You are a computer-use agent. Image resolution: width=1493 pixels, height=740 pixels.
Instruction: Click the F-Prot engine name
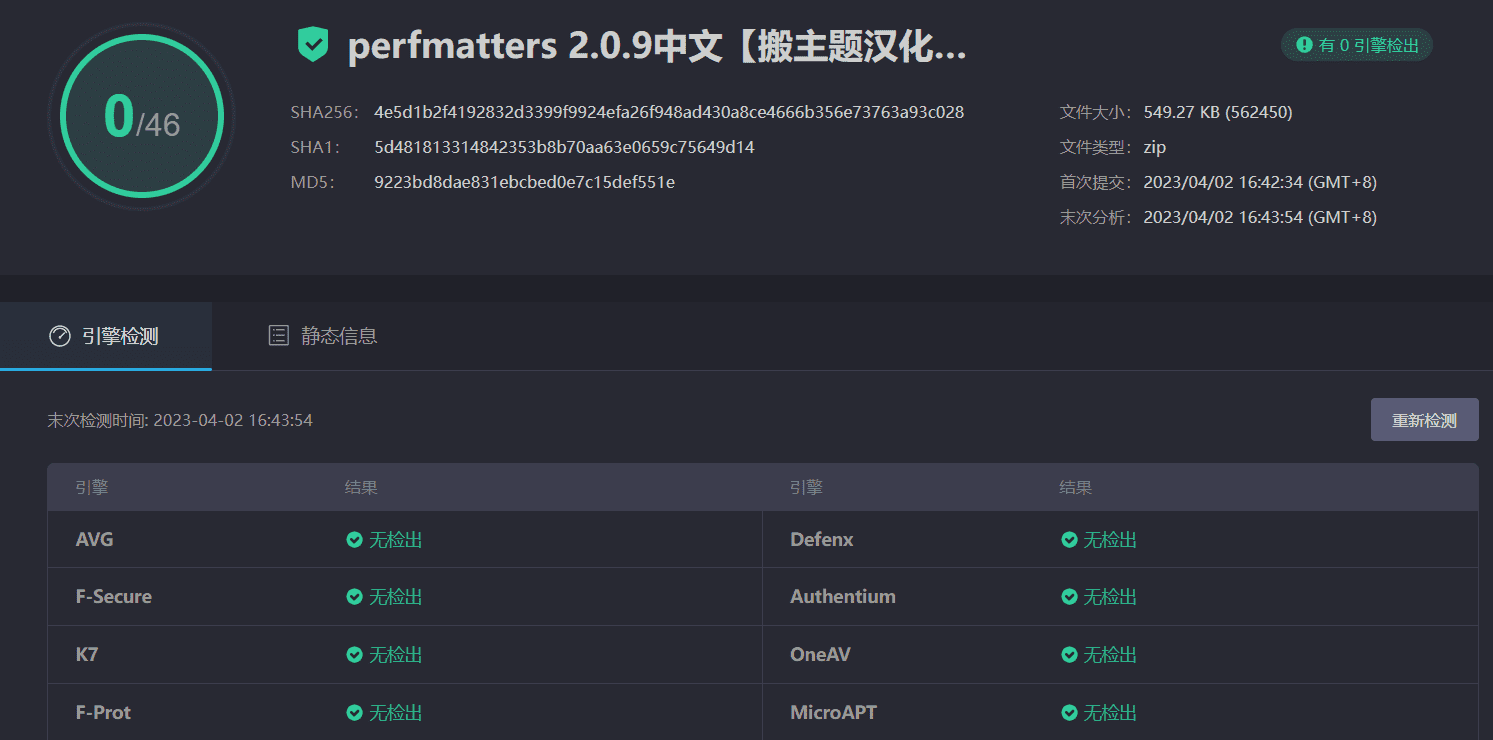(104, 713)
